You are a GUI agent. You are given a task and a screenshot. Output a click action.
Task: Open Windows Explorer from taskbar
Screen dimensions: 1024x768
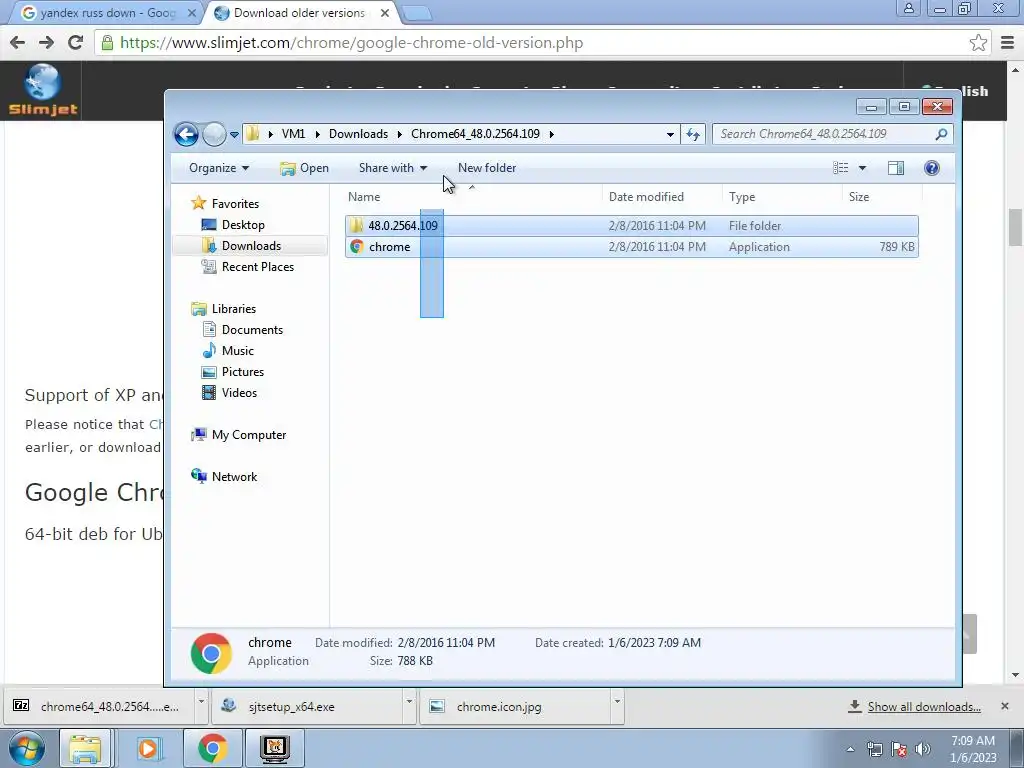click(x=86, y=748)
